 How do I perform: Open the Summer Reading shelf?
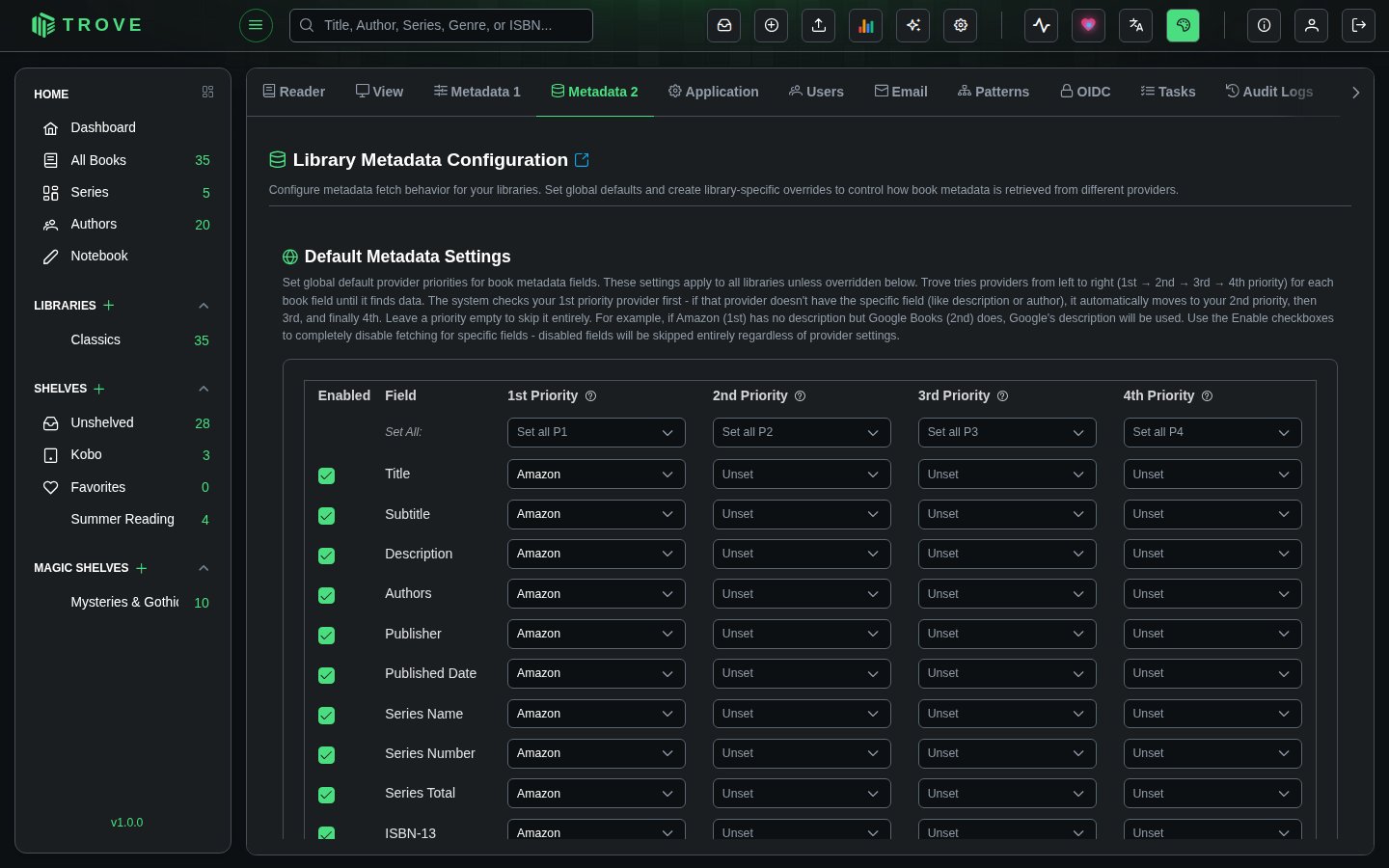123,519
